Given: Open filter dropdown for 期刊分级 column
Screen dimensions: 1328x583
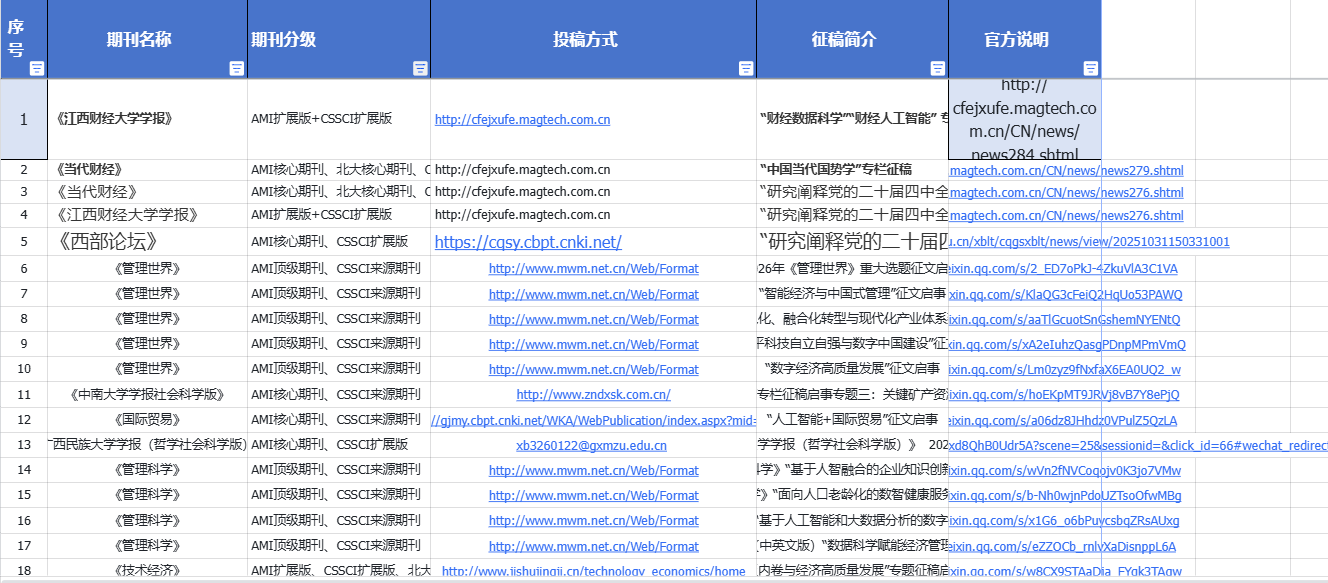Looking at the screenshot, I should point(420,68).
